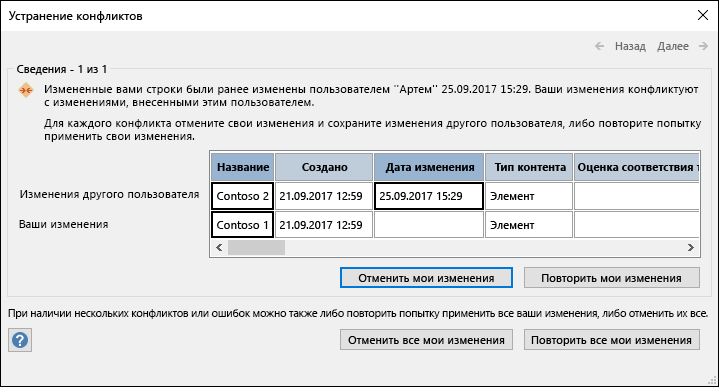719x387 pixels.
Task: Click the Изменения другого пользователя row label
Action: [109, 194]
